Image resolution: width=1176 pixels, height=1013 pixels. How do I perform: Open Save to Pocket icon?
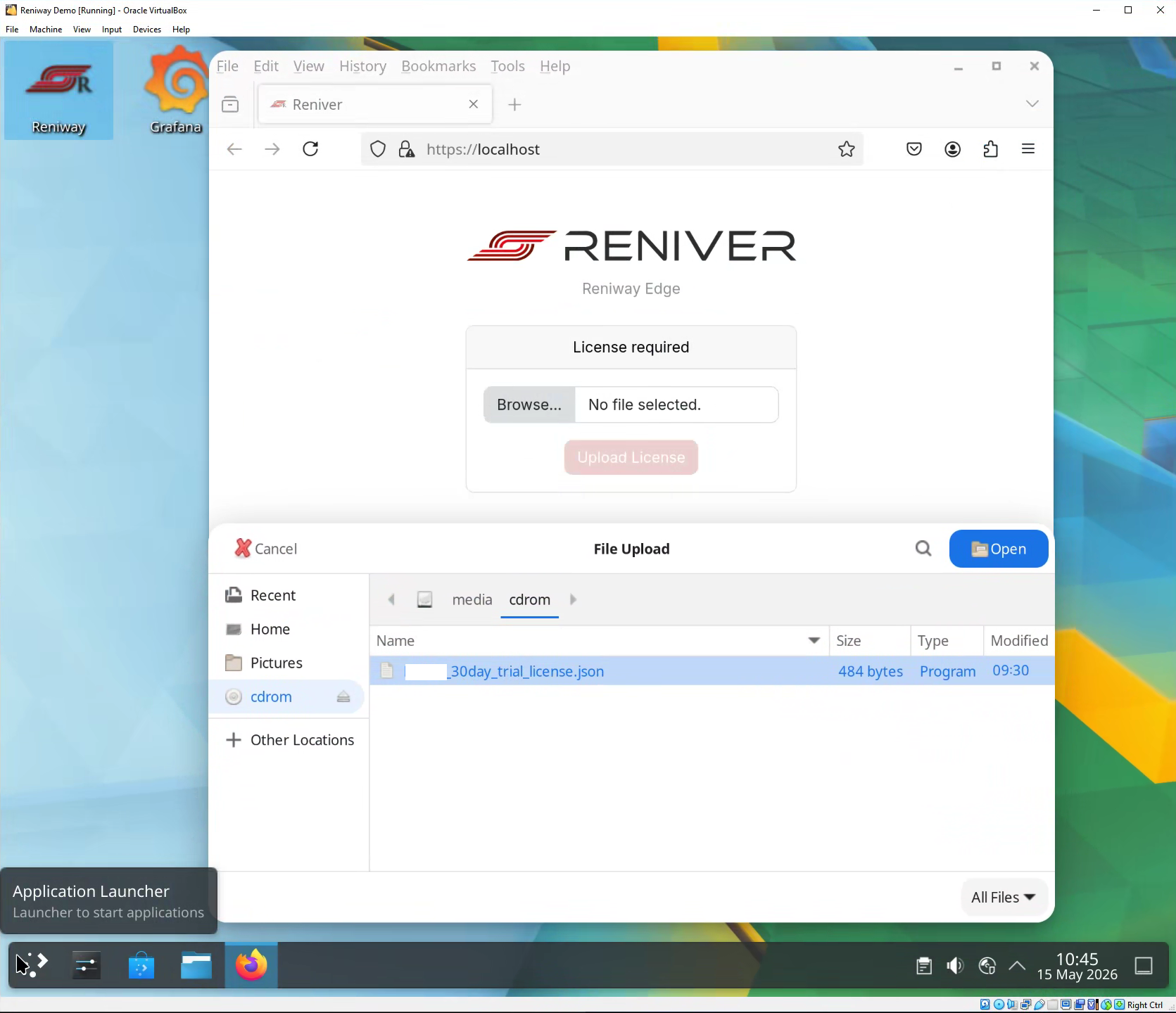point(914,149)
